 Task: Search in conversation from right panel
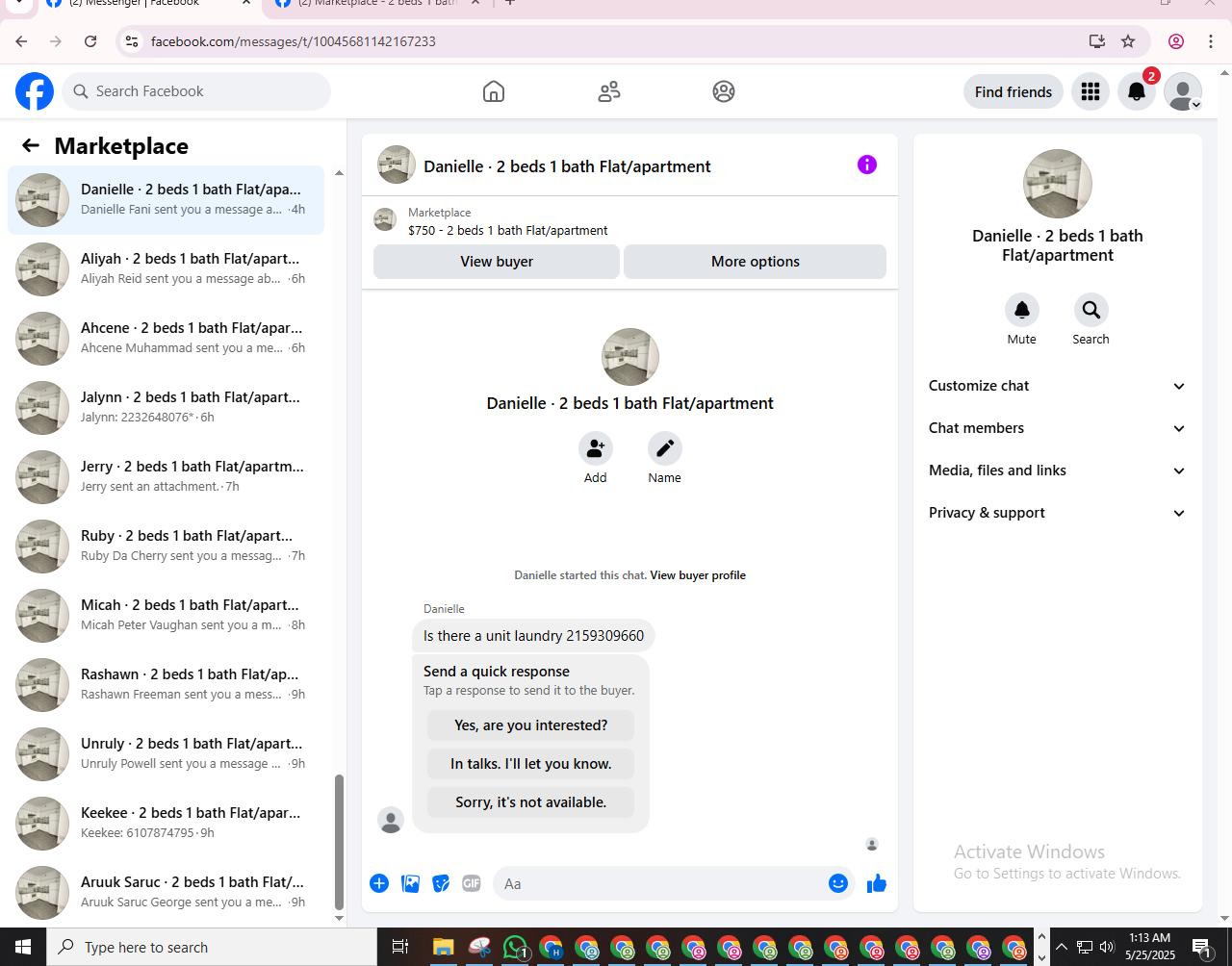[x=1091, y=310]
